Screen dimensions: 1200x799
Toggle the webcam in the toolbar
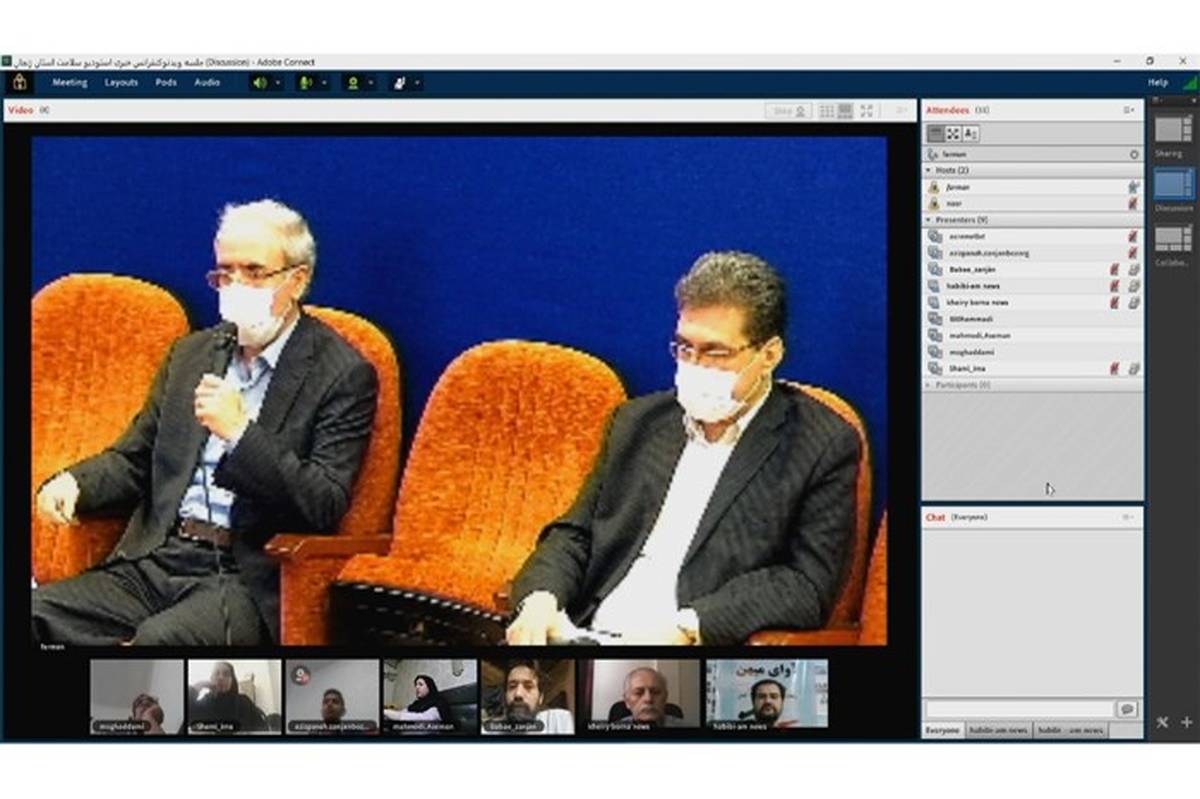pos(352,83)
